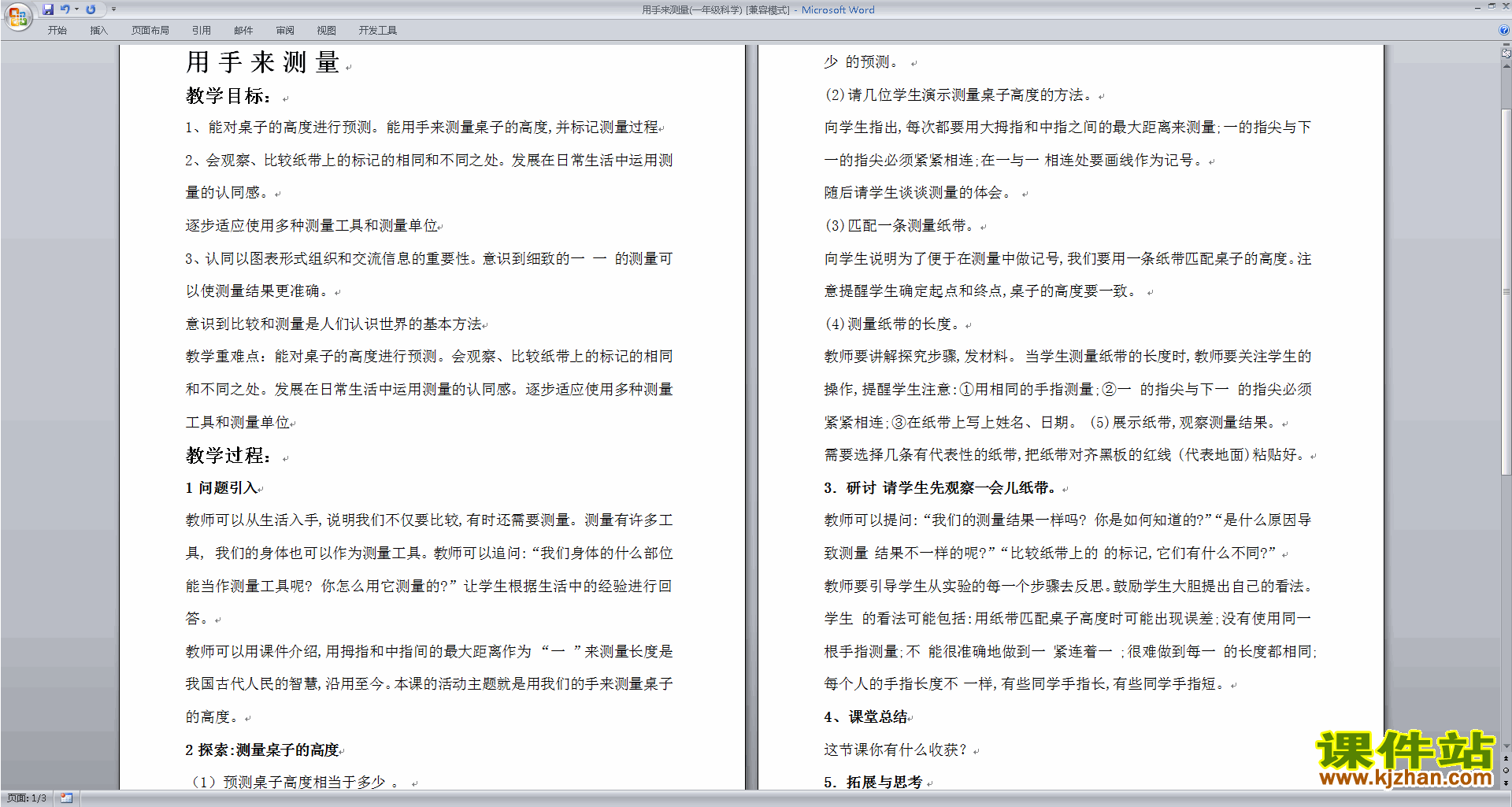Undo the last action
The width and height of the screenshot is (1512, 807).
point(65,9)
